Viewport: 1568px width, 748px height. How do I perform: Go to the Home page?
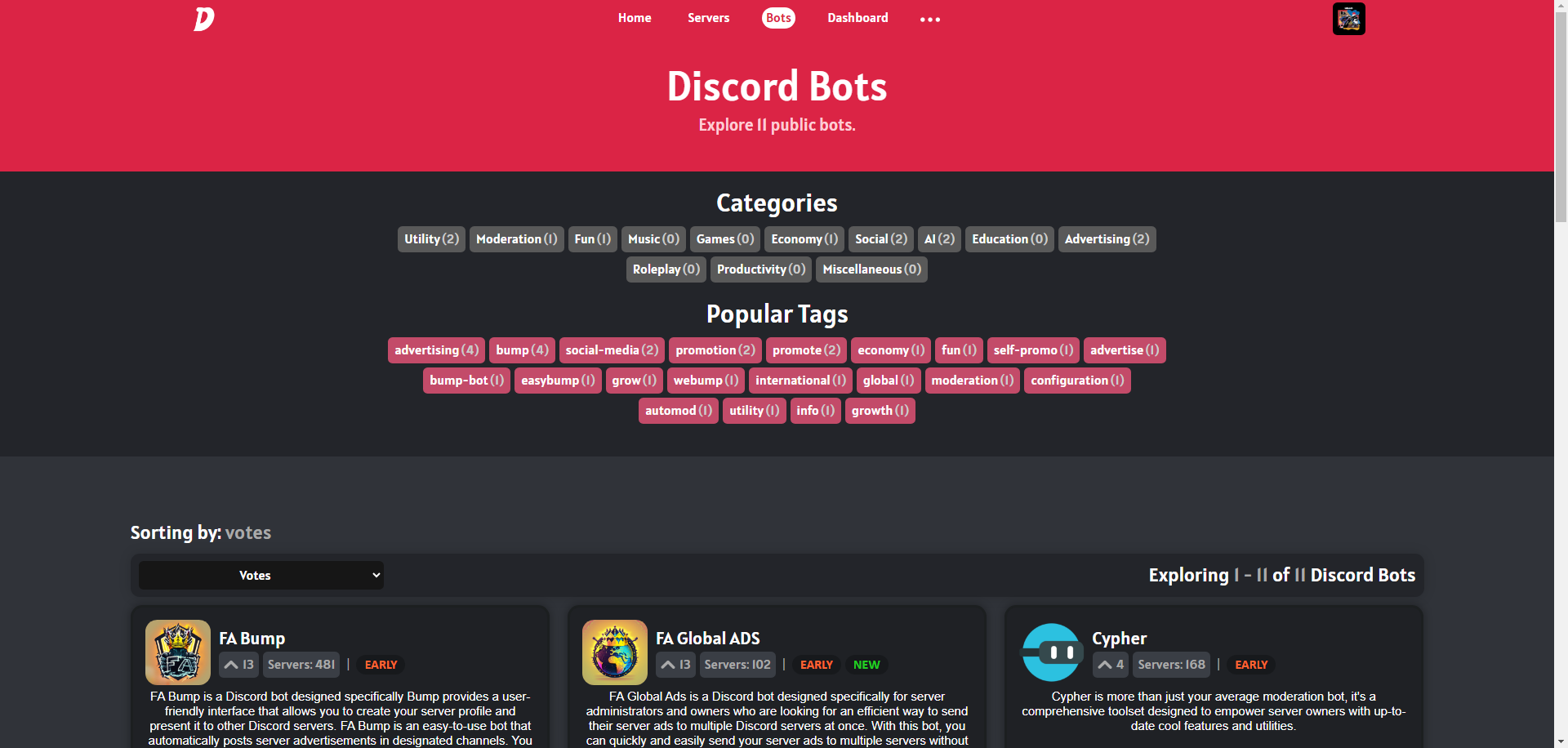(635, 18)
